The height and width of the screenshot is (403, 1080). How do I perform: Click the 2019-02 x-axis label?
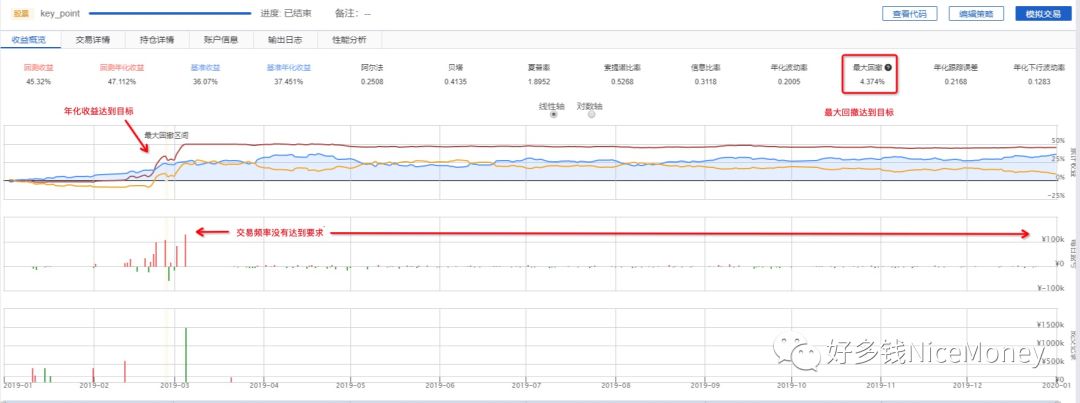pos(96,387)
